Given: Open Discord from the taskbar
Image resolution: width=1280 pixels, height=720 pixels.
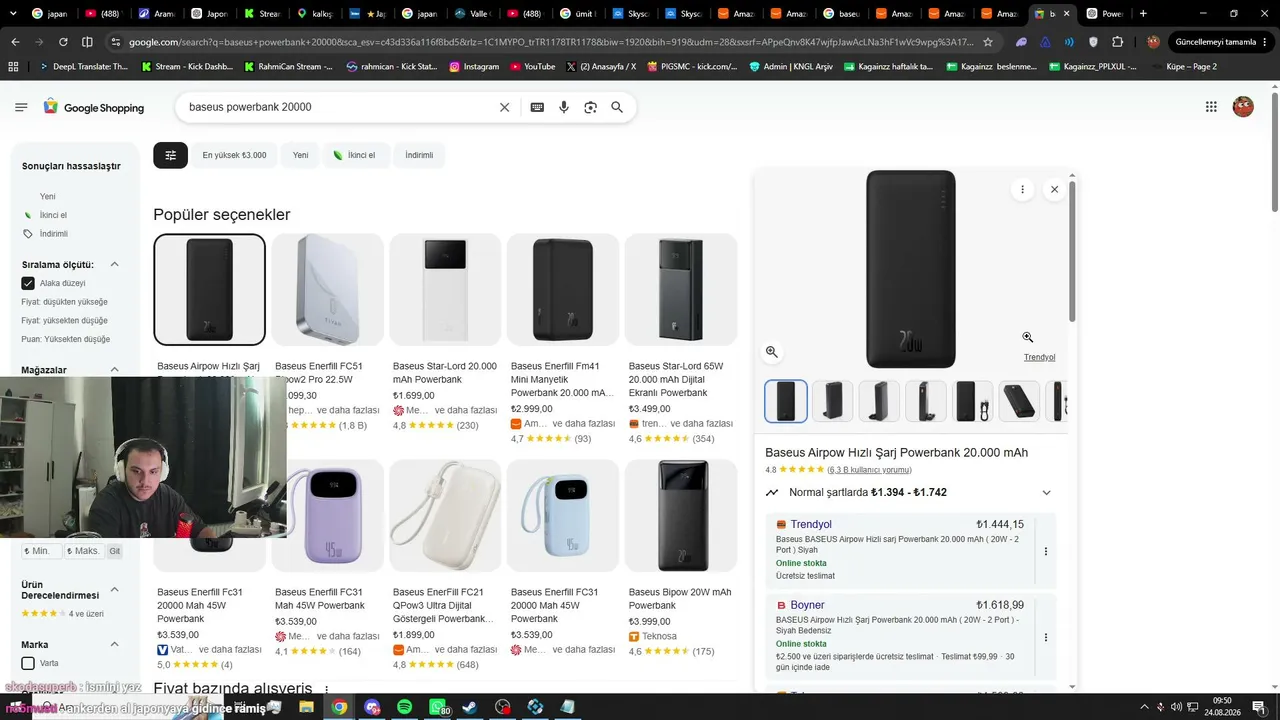Looking at the screenshot, I should tap(372, 707).
